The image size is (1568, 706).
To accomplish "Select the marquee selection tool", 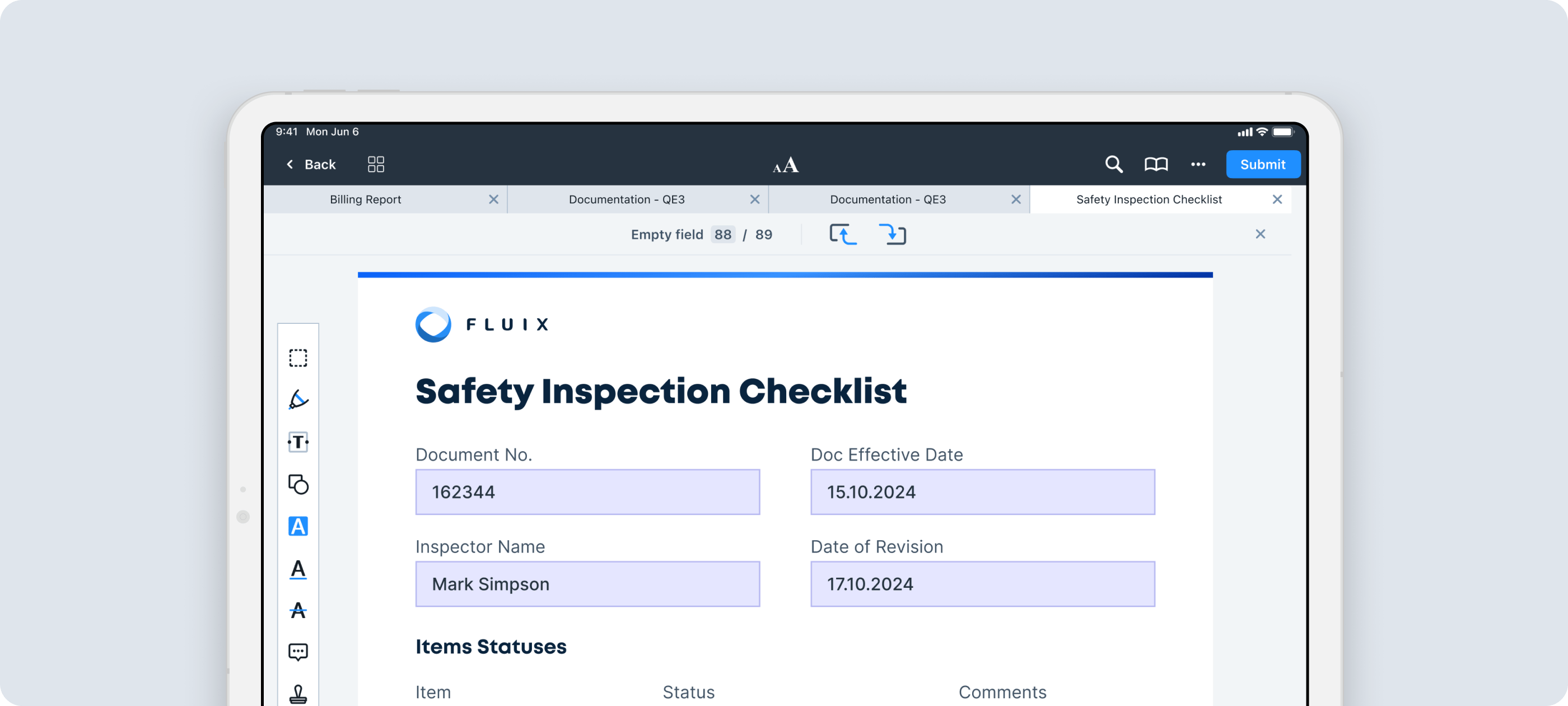I will 298,357.
